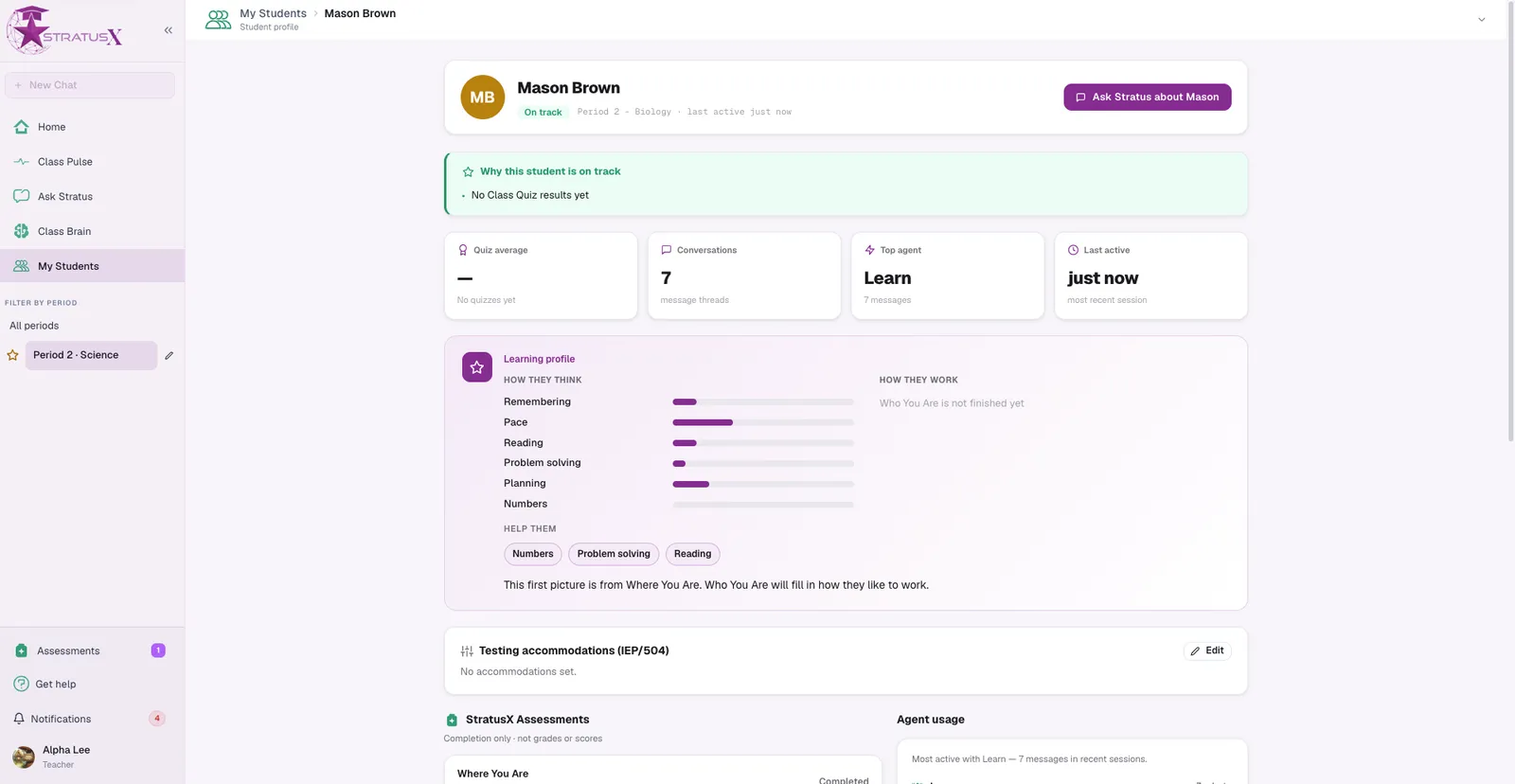Click the students group icon in header
1515x784 pixels.
[219, 19]
